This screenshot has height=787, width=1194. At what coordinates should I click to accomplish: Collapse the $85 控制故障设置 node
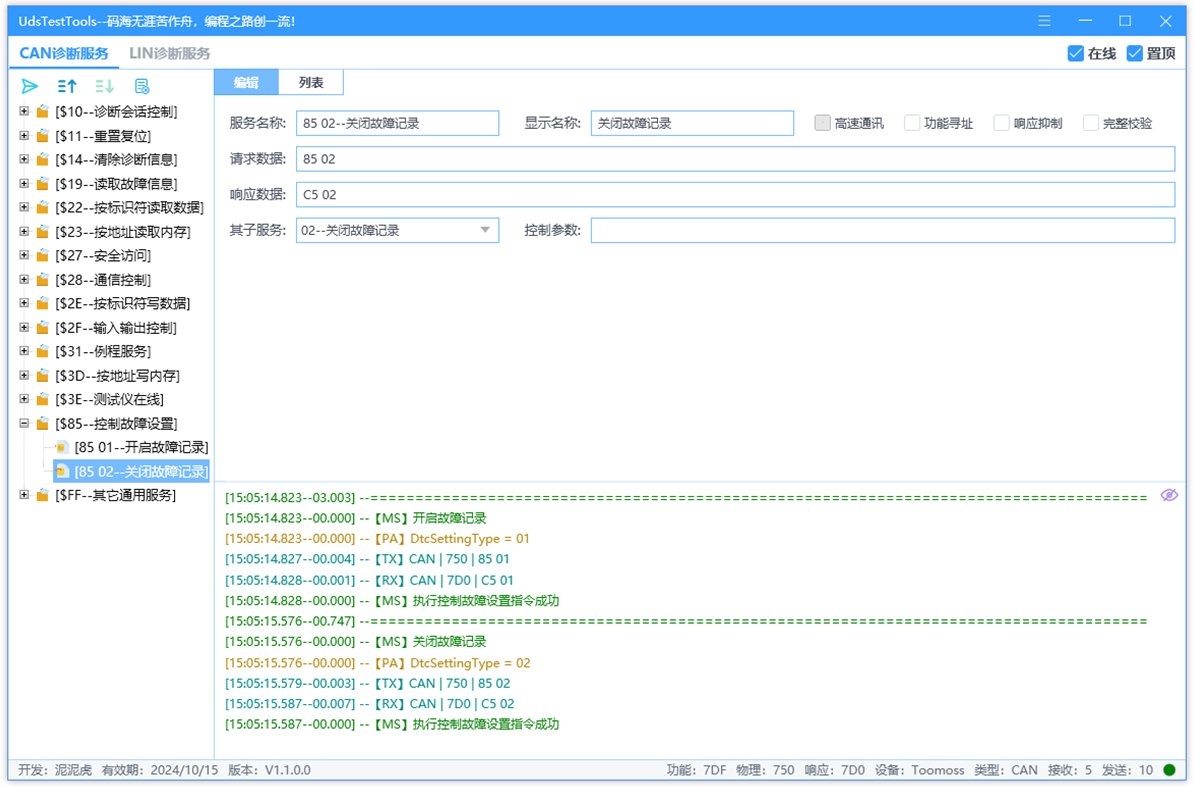24,423
